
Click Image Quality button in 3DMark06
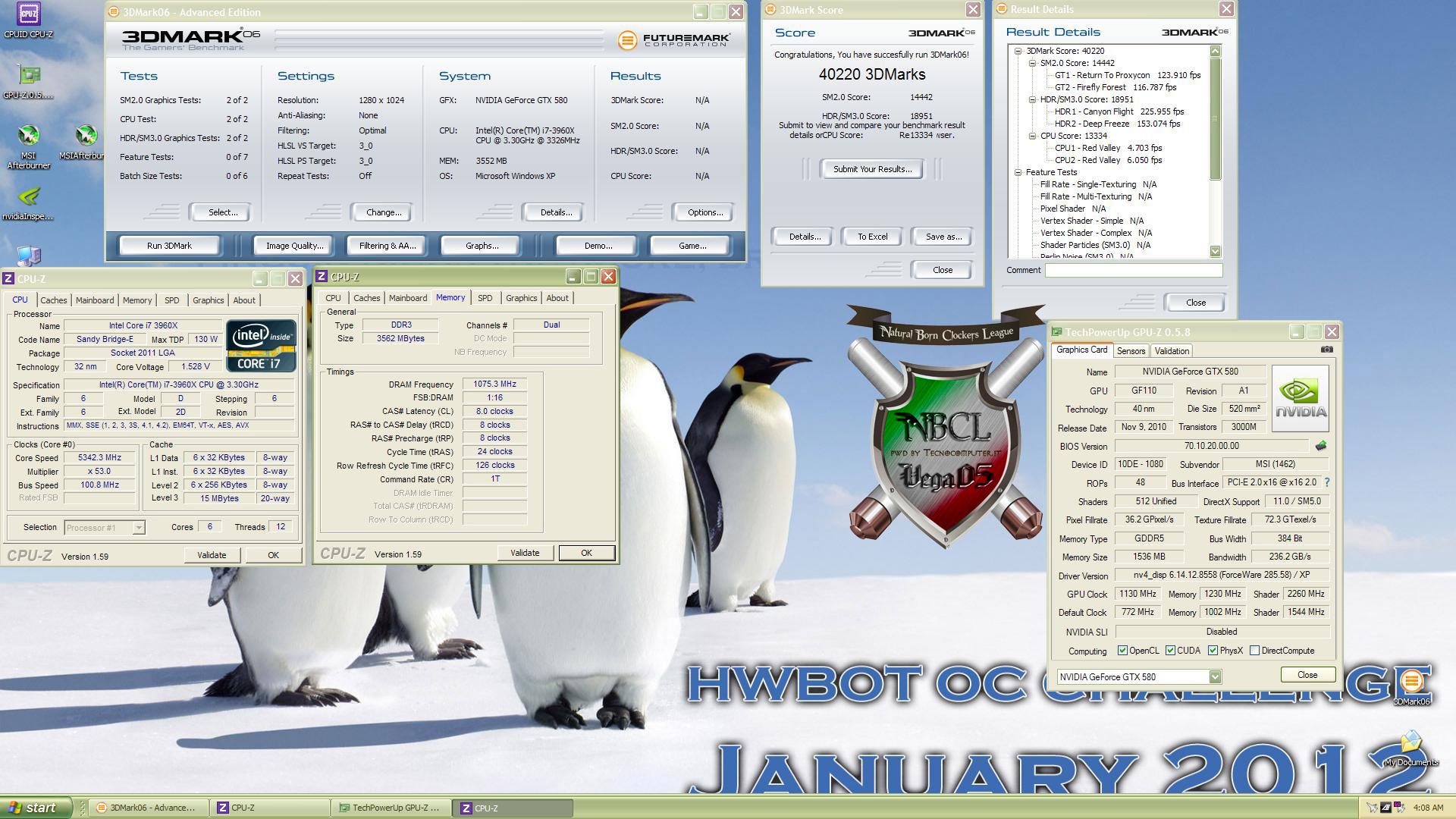click(294, 246)
